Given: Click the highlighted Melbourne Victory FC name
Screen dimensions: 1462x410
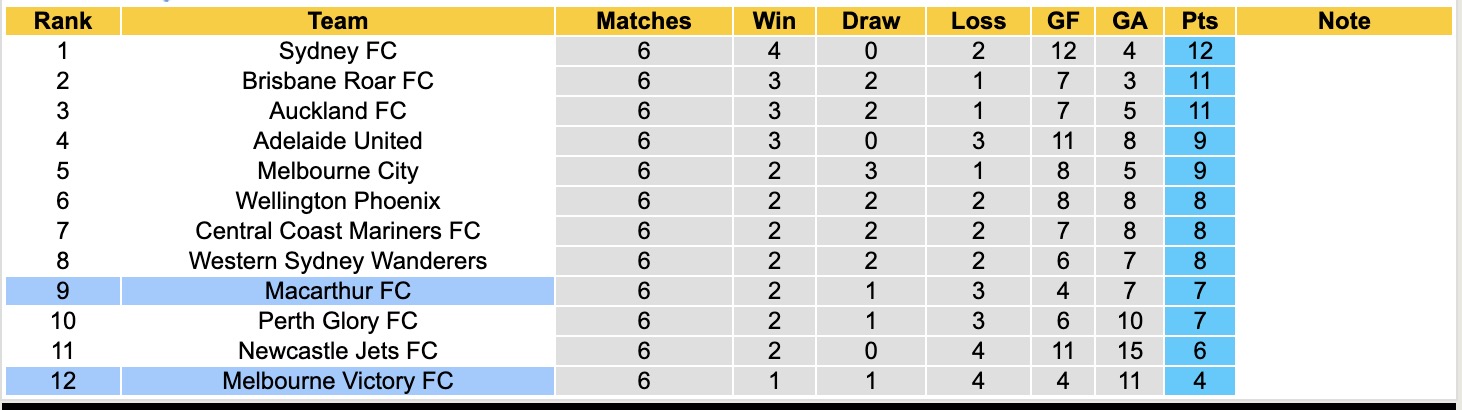Looking at the screenshot, I should pos(338,381).
